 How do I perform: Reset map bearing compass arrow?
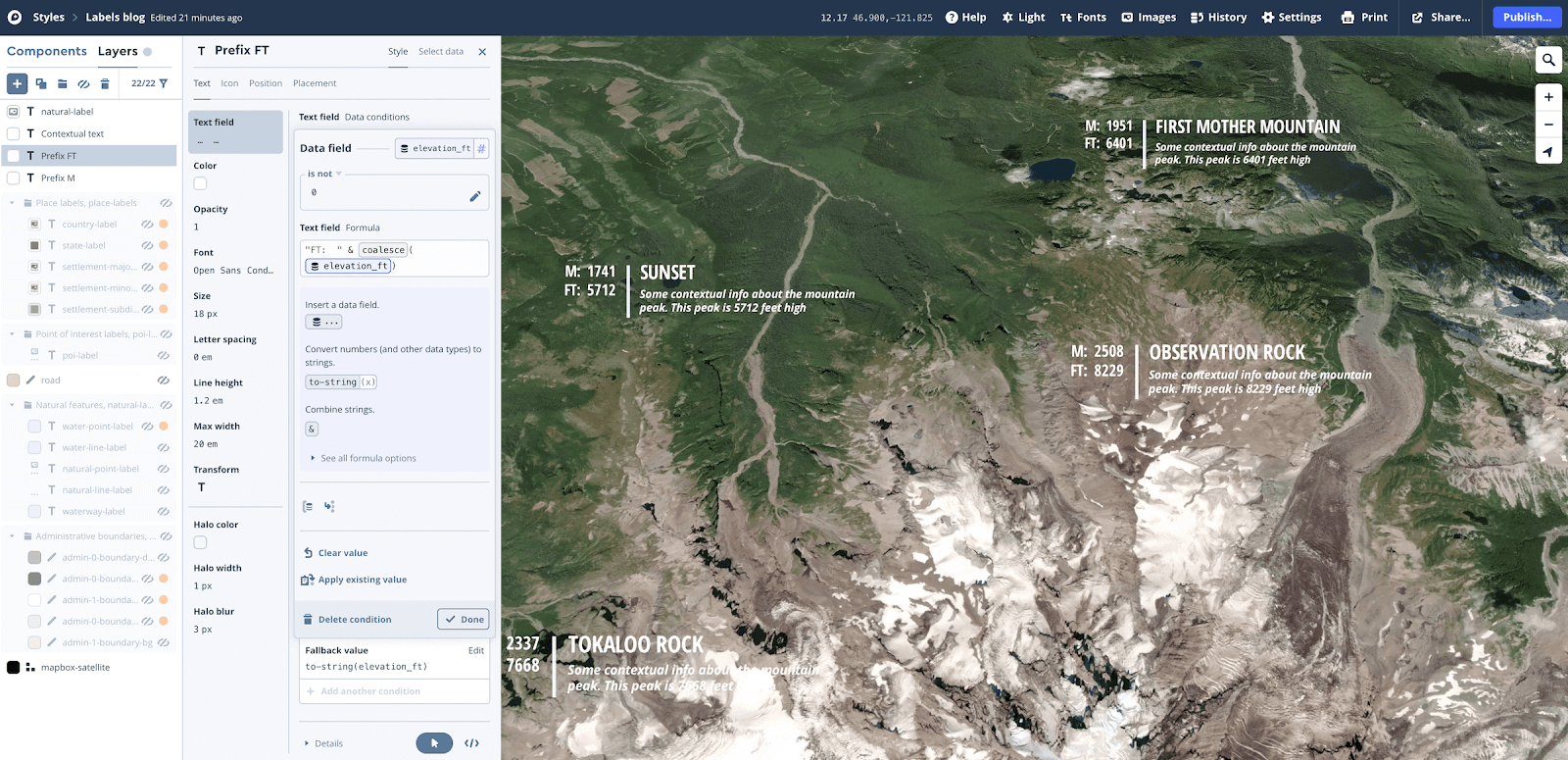coord(1548,151)
